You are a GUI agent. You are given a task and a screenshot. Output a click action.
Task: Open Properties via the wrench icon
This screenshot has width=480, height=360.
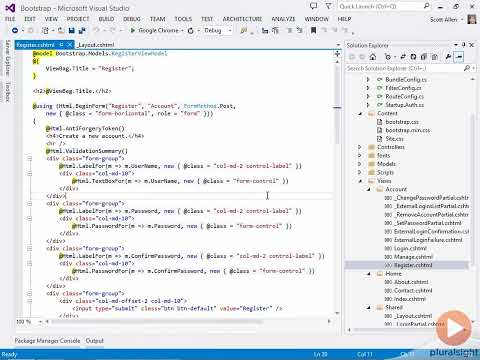pyautogui.click(x=448, y=57)
